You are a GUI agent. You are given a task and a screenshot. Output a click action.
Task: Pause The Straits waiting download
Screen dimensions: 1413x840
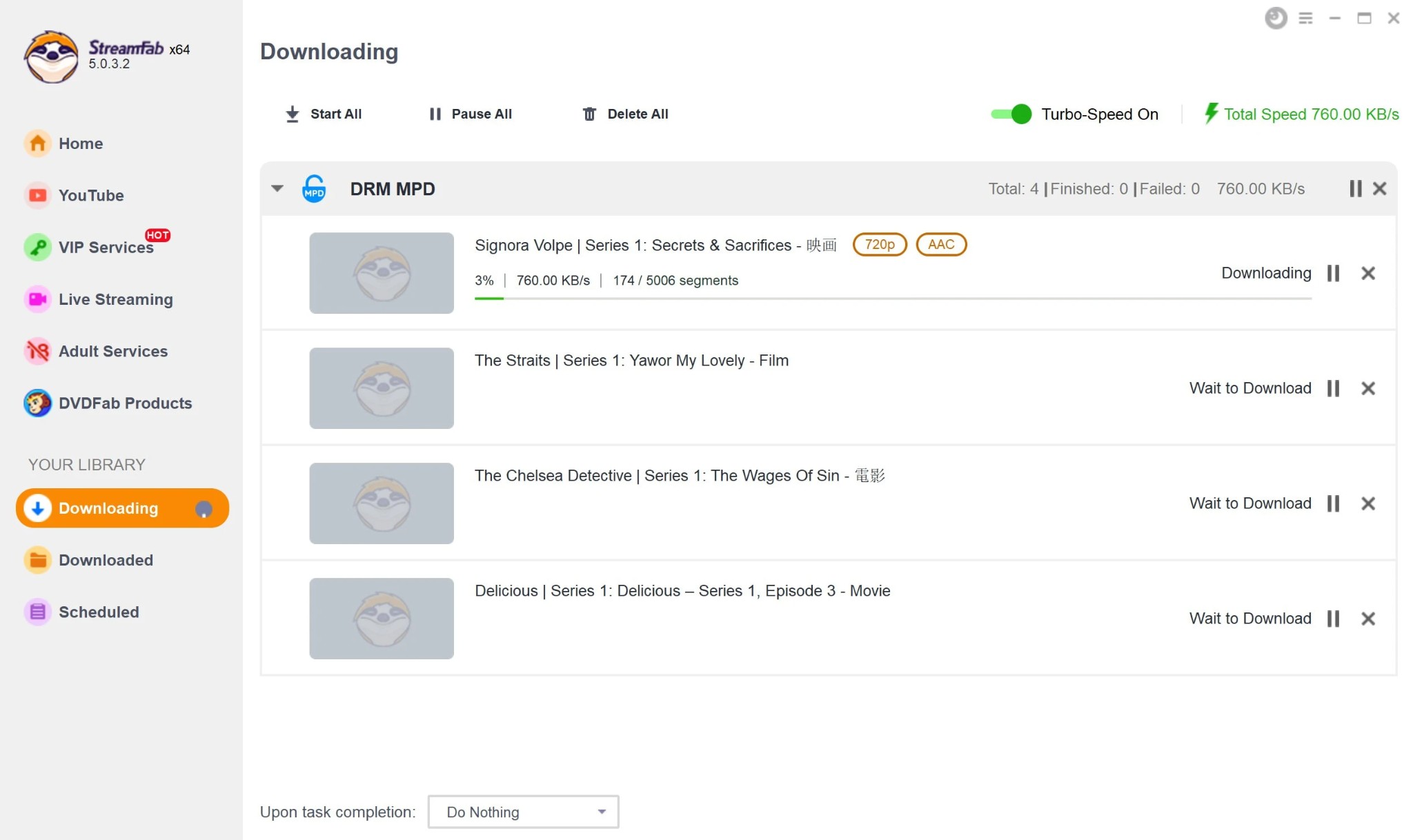click(x=1334, y=388)
